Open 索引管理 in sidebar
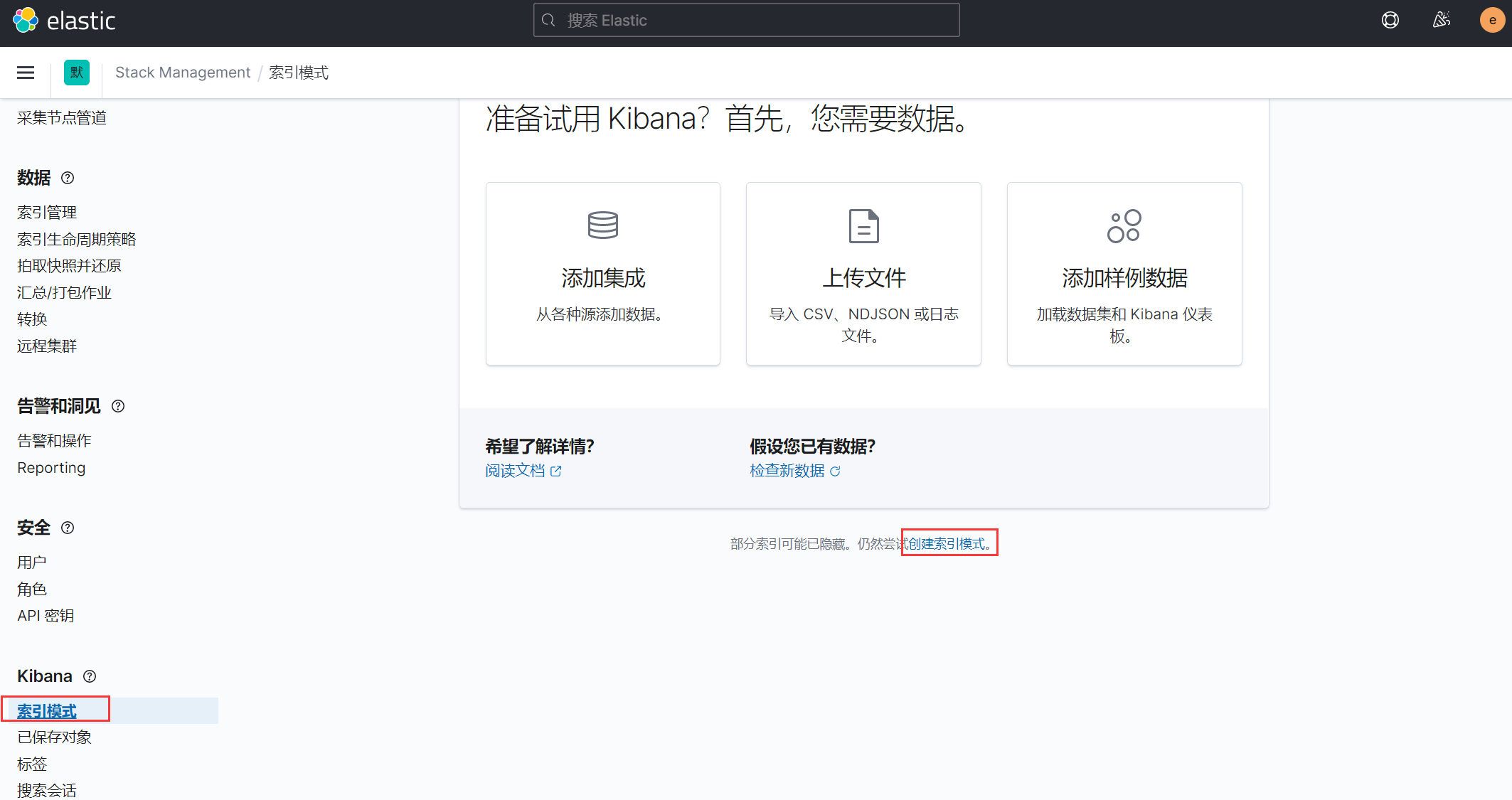Image resolution: width=1512 pixels, height=800 pixels. 47,212
